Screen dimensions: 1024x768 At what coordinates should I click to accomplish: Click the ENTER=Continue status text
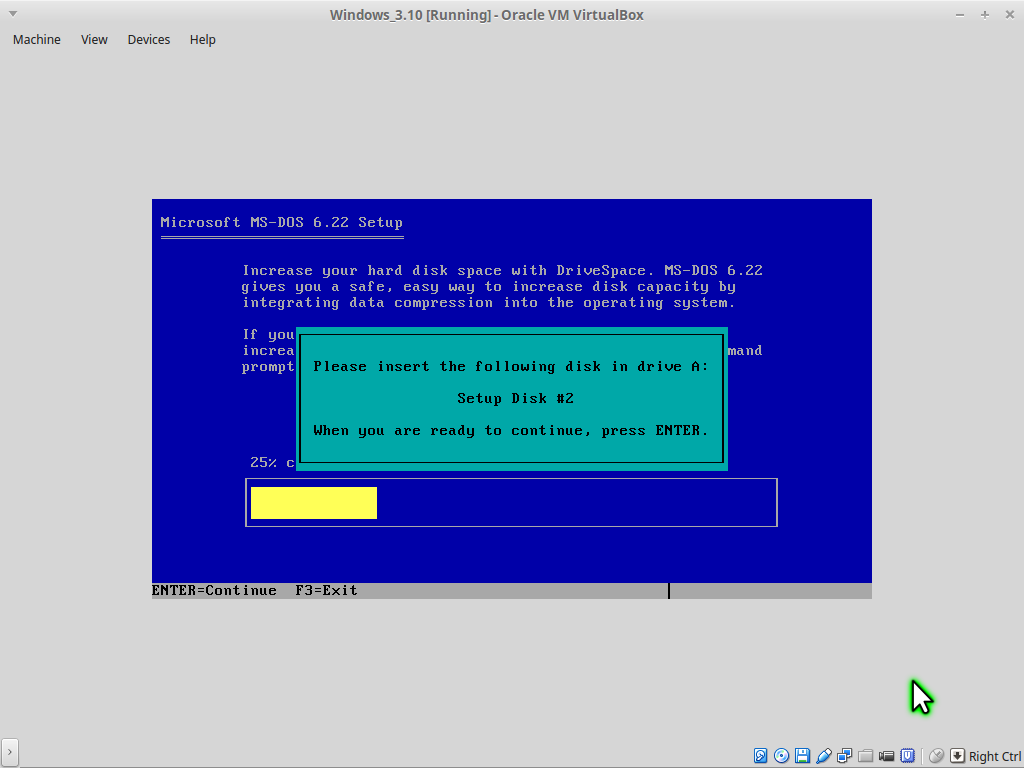[214, 591]
